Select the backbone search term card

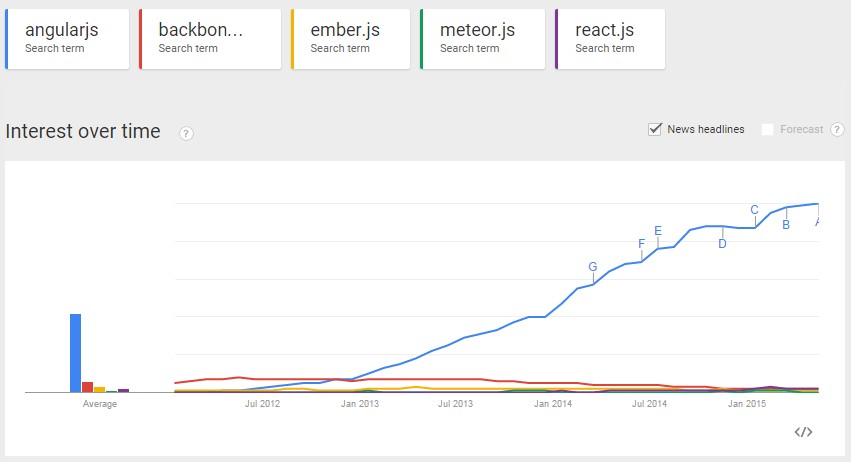[210, 39]
